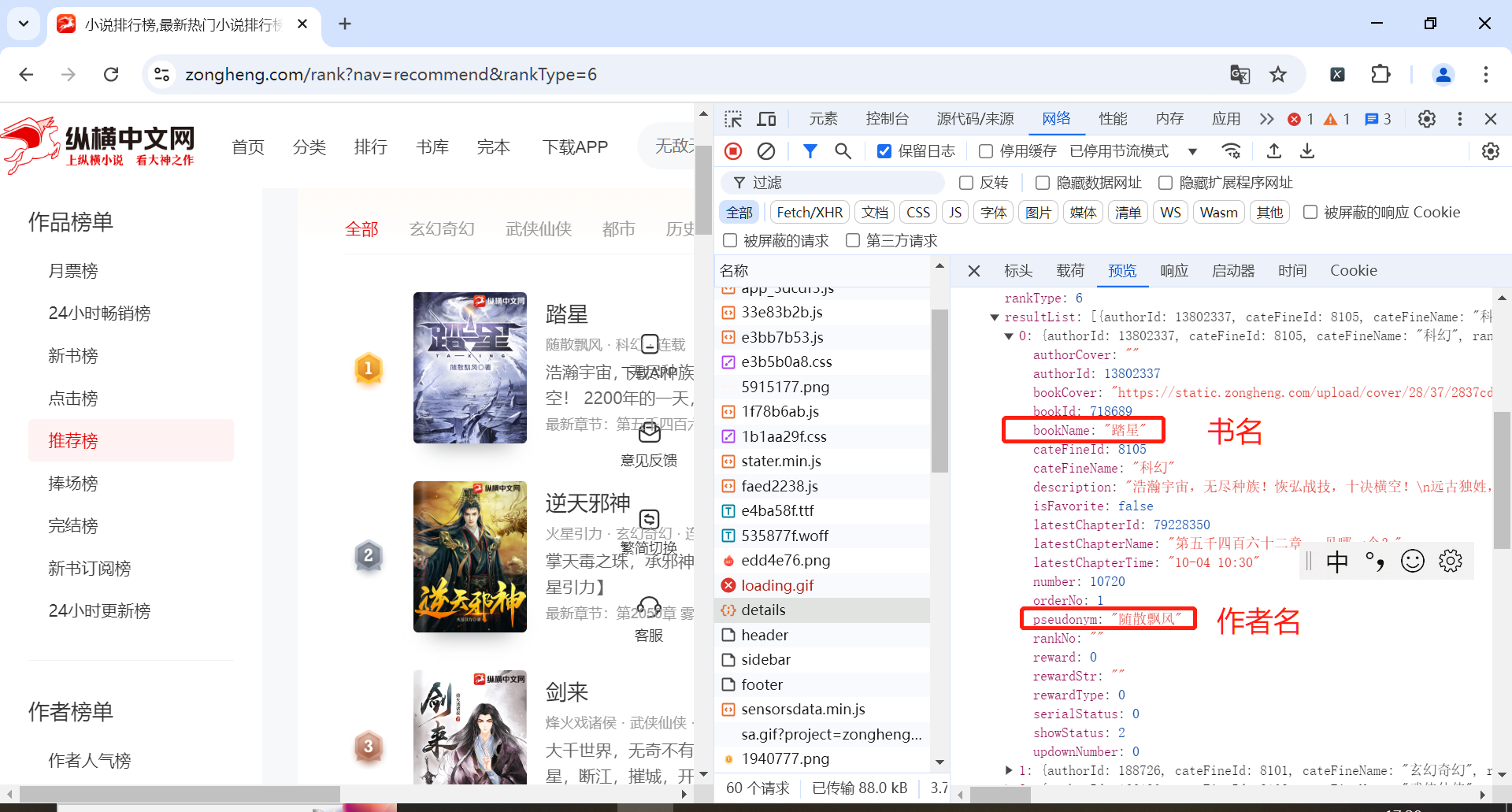Check 隐藏数据网址 checkbox

pyautogui.click(x=1043, y=183)
